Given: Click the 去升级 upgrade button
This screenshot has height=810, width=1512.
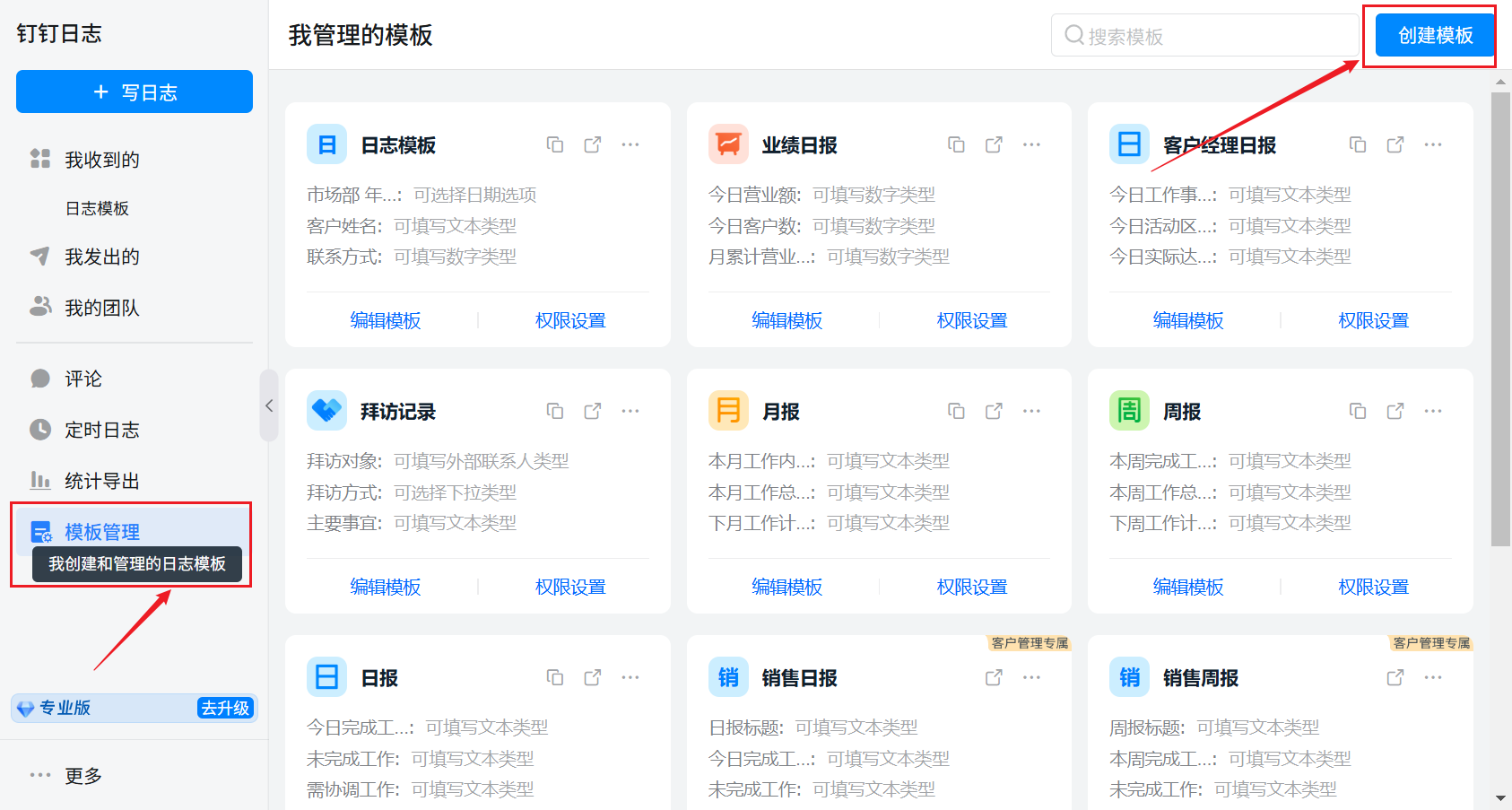Looking at the screenshot, I should click(225, 708).
